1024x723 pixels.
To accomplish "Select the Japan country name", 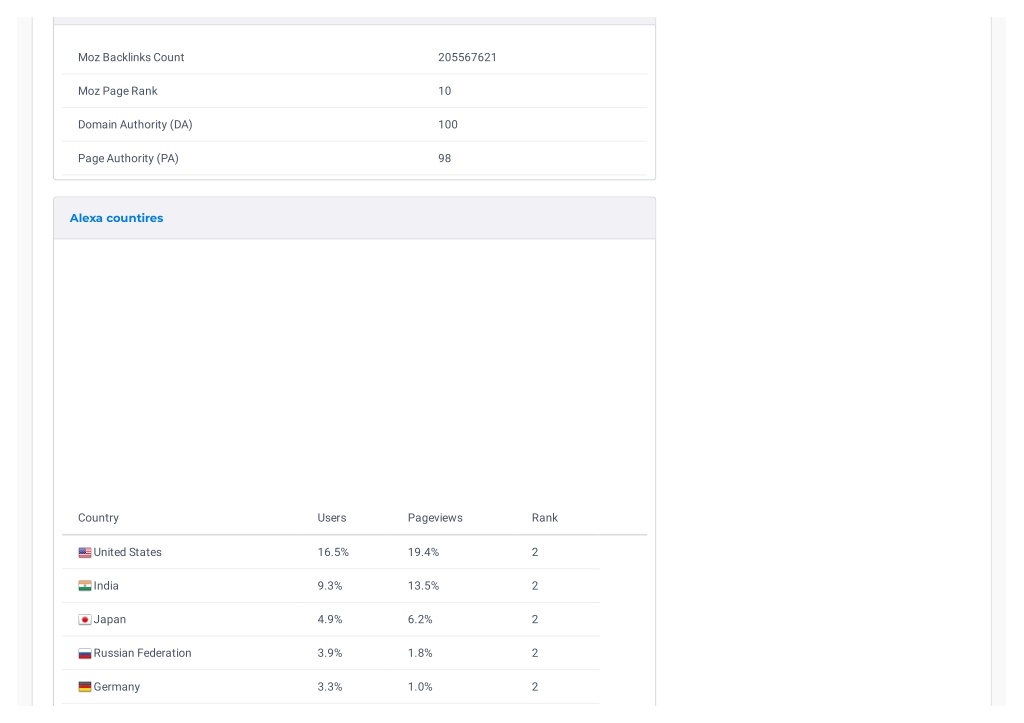I will [x=110, y=620].
